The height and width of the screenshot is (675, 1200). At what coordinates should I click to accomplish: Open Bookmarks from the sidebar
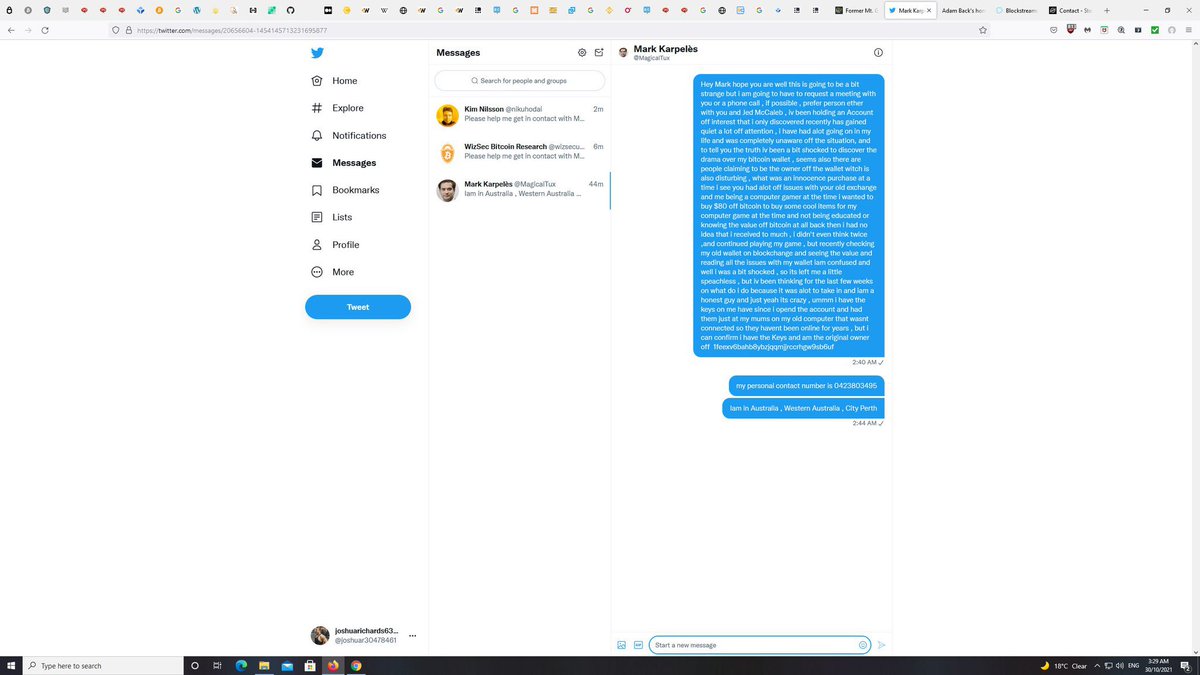345,190
